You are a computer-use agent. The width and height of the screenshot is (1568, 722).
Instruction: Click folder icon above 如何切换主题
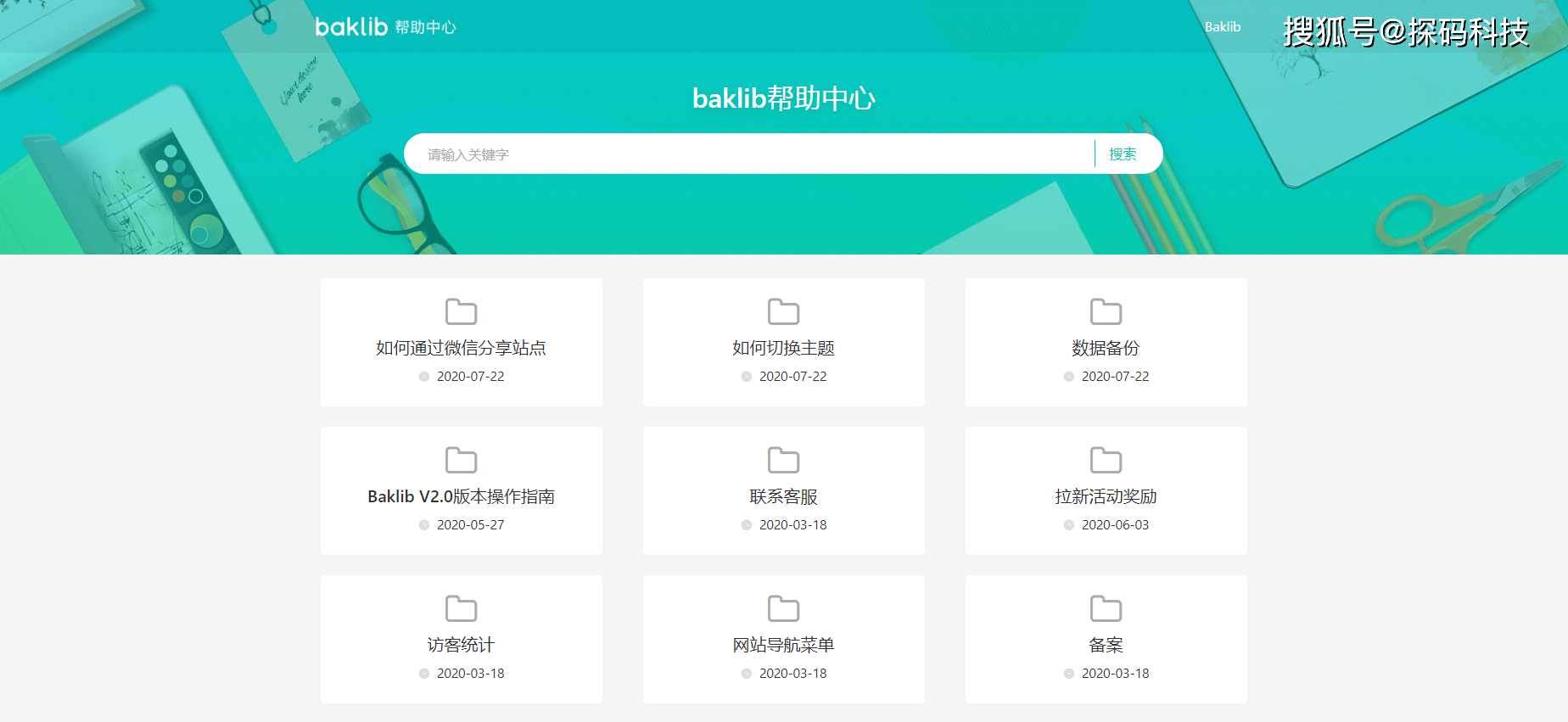pyautogui.click(x=783, y=311)
